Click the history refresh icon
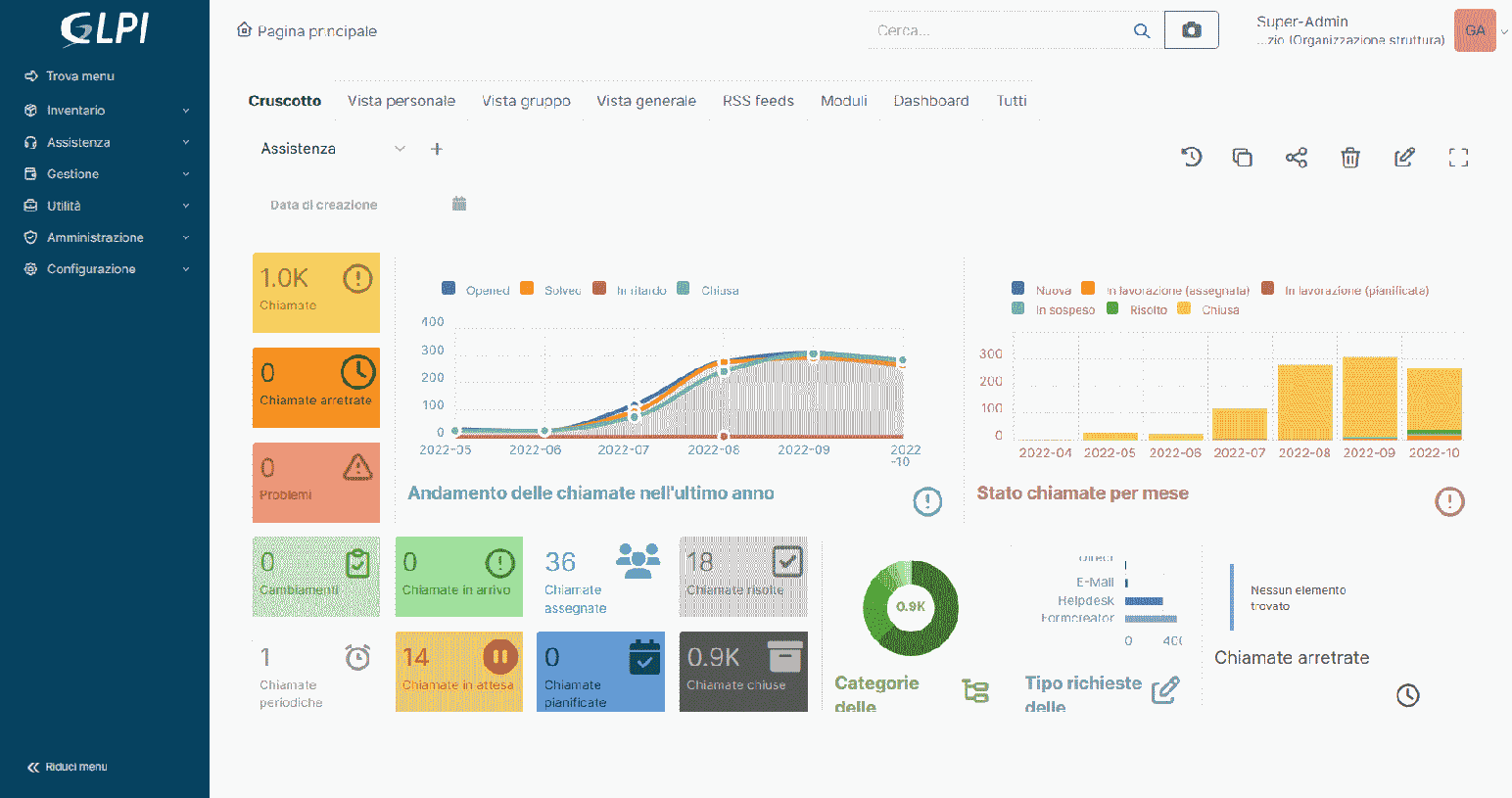 click(1191, 157)
